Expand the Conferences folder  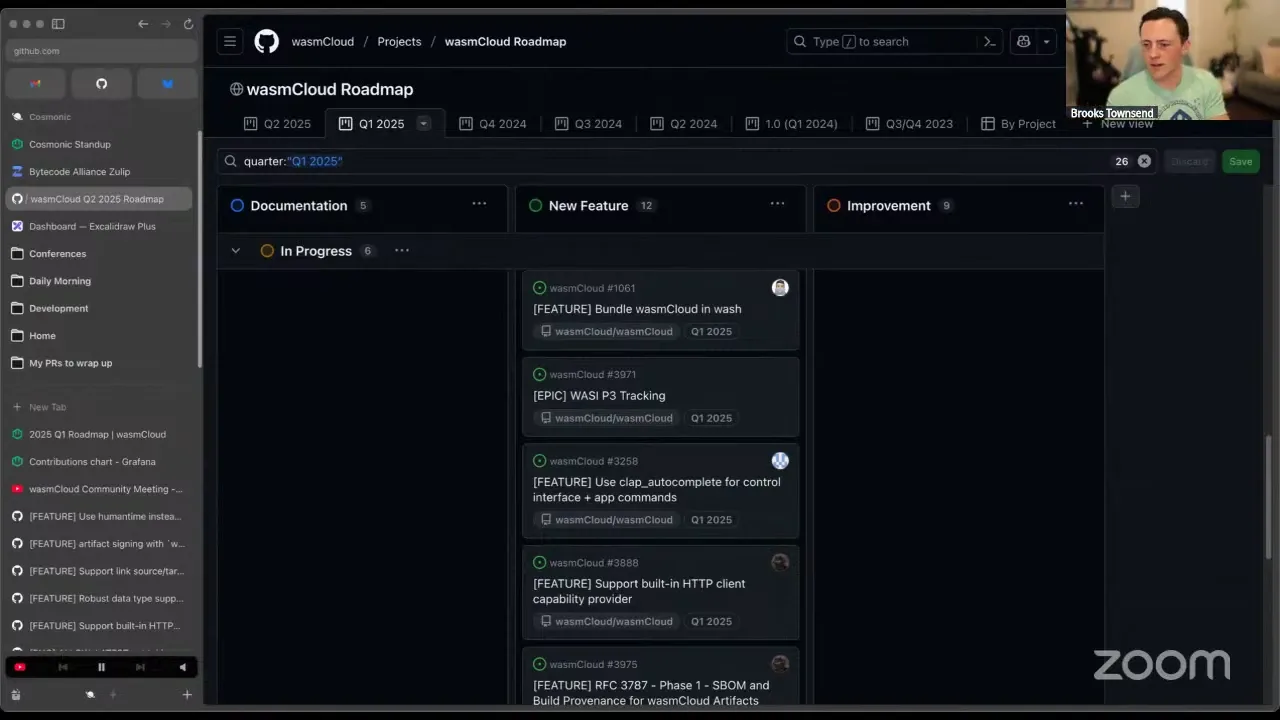coord(99,254)
